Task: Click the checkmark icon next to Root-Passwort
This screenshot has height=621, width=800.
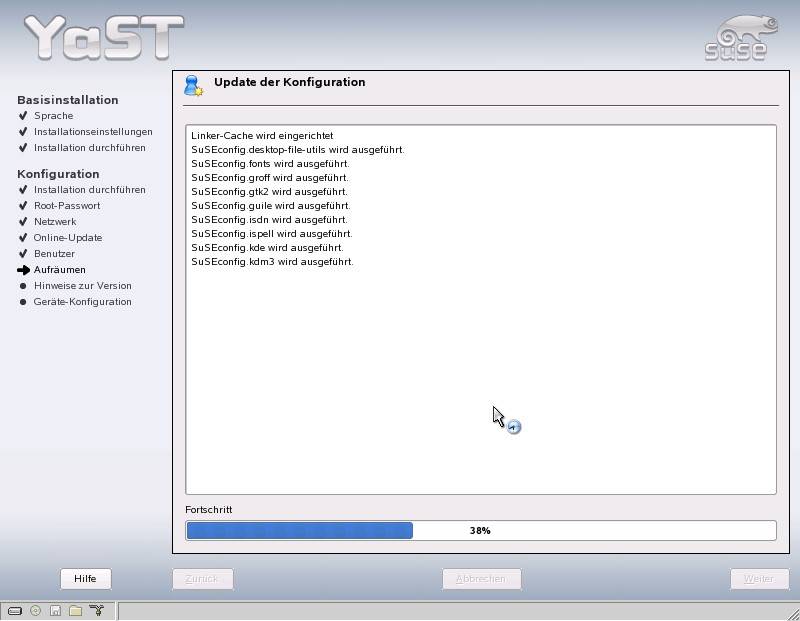Action: click(x=23, y=206)
